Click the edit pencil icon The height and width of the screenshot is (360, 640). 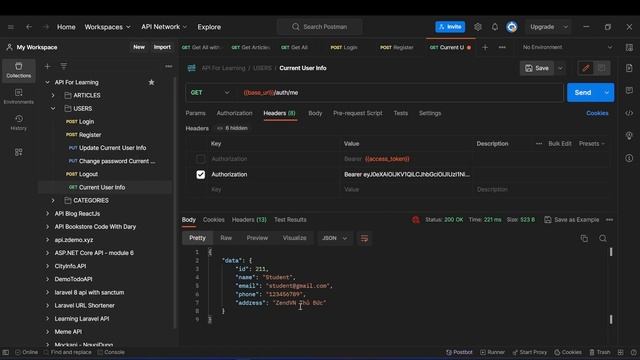point(586,68)
